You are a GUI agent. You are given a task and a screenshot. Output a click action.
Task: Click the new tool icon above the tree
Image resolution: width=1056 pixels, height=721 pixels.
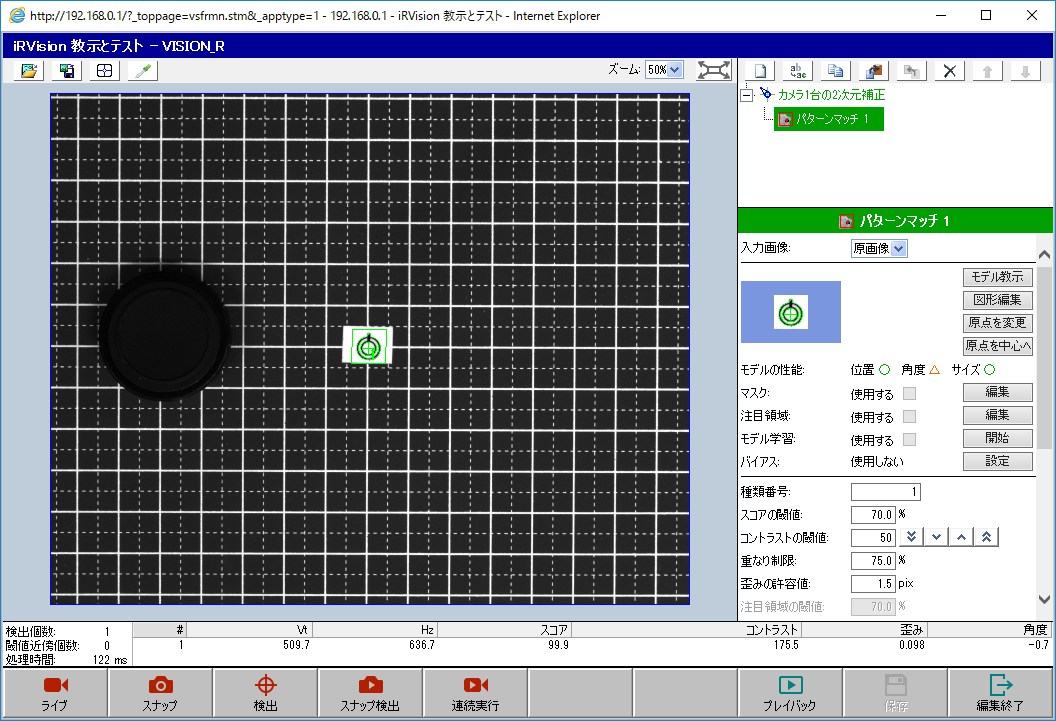pos(761,71)
